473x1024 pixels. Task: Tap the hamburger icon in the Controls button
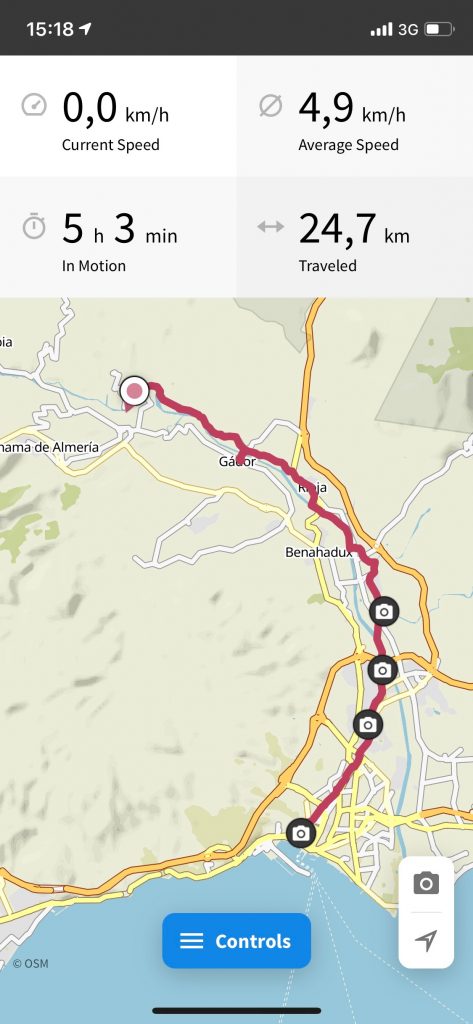[x=192, y=940]
